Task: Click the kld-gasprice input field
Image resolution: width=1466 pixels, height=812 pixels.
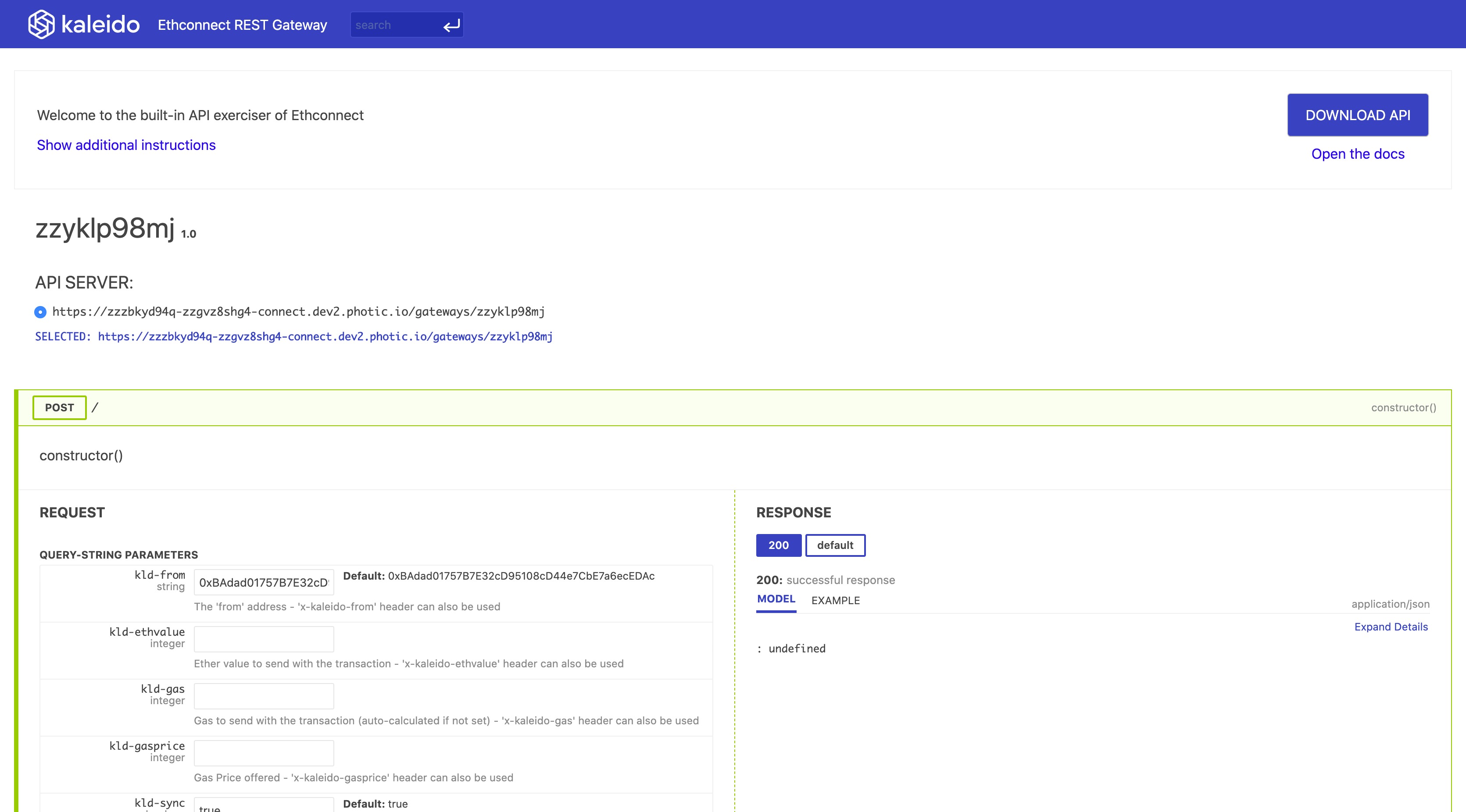Action: [x=264, y=753]
